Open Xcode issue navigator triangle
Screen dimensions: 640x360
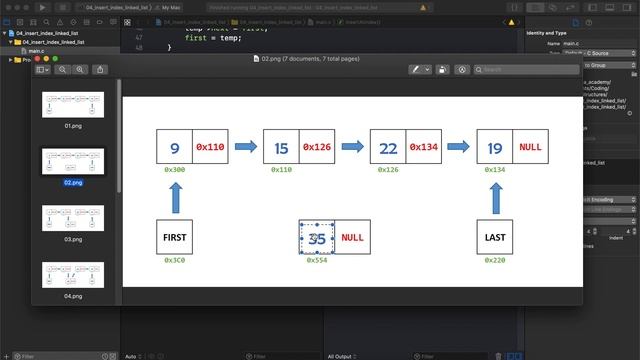click(x=60, y=22)
